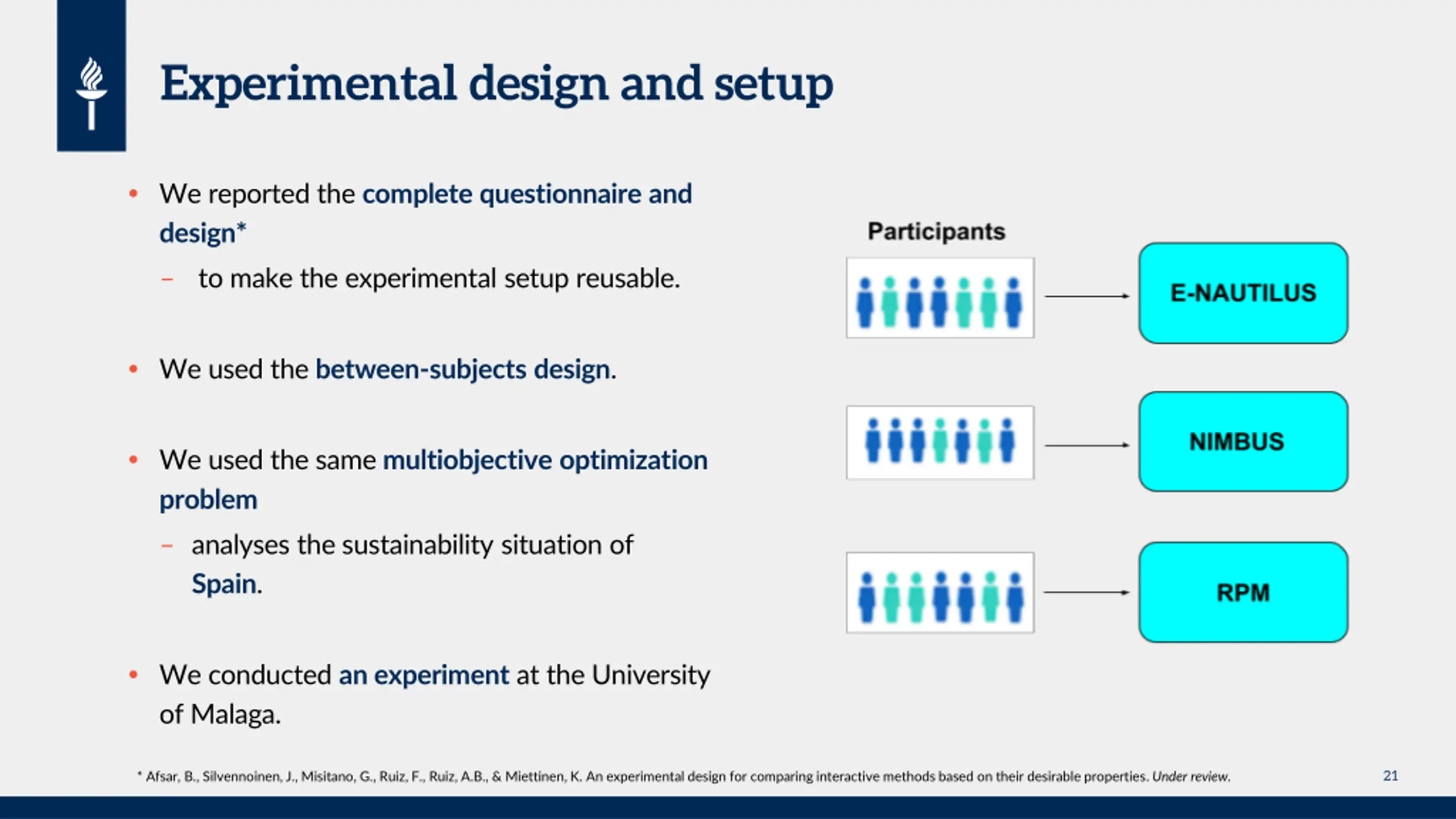Select participants group image for RPM
Image resolution: width=1456 pixels, height=819 pixels.
coord(940,593)
